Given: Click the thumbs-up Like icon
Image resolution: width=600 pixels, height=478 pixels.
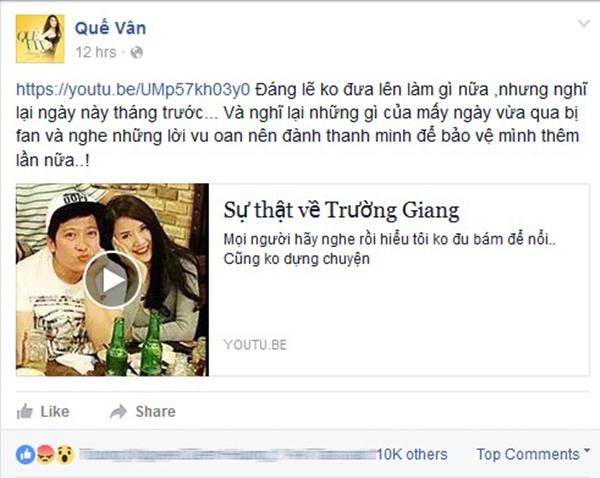Looking at the screenshot, I should [24, 411].
